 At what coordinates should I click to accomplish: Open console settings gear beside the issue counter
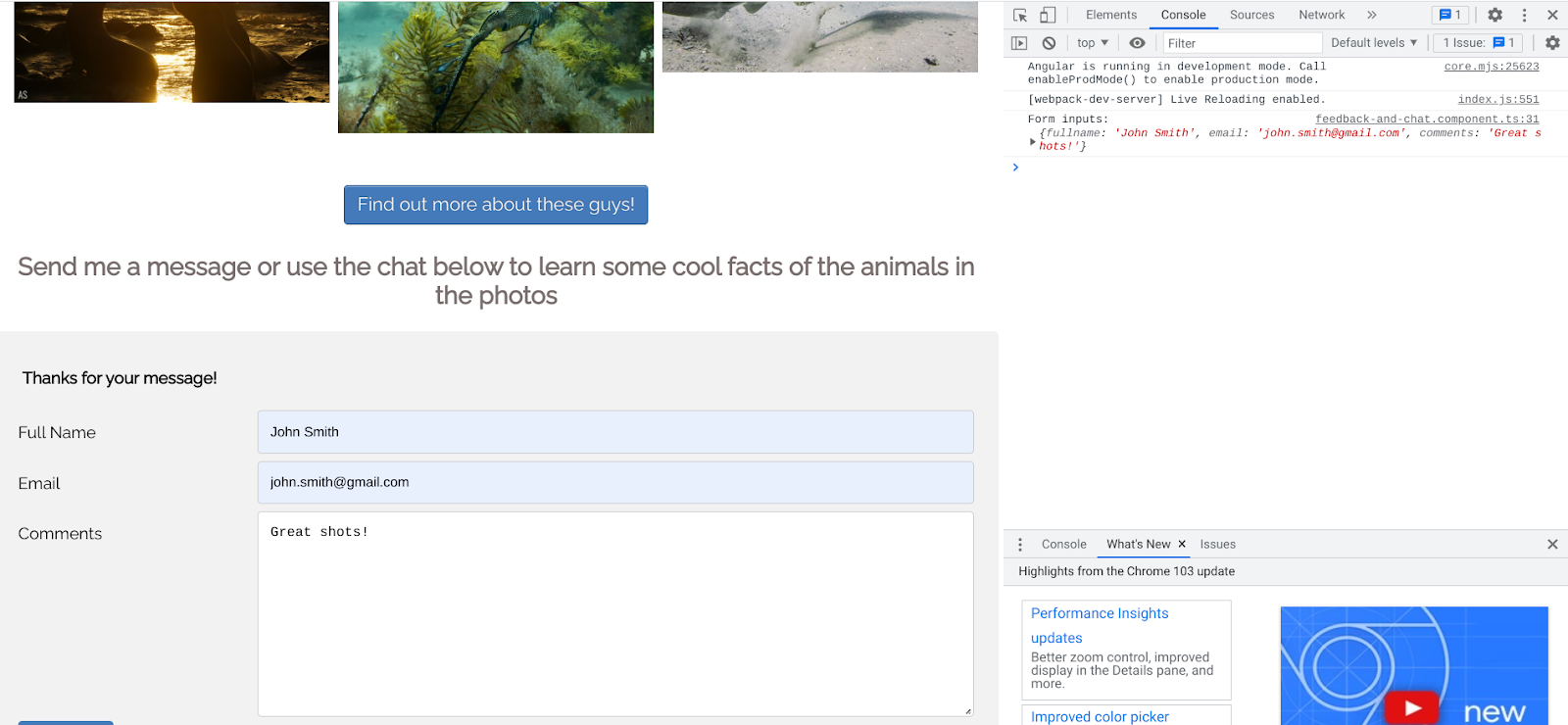1552,43
